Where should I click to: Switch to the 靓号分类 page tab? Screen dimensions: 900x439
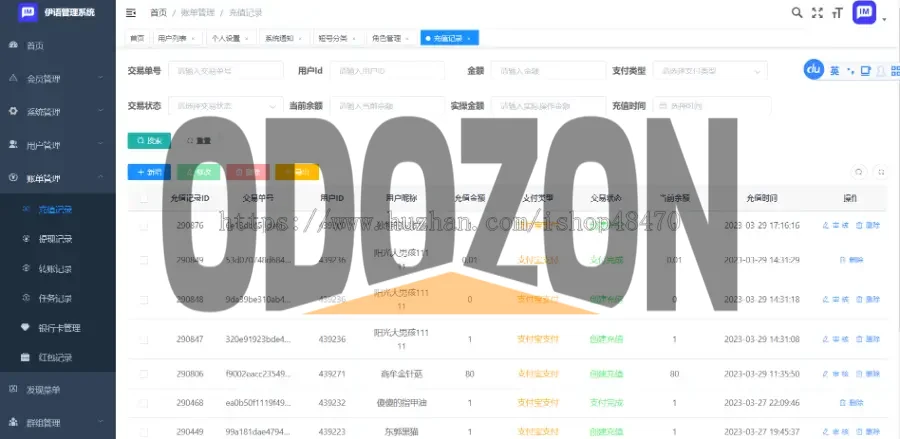coord(338,38)
